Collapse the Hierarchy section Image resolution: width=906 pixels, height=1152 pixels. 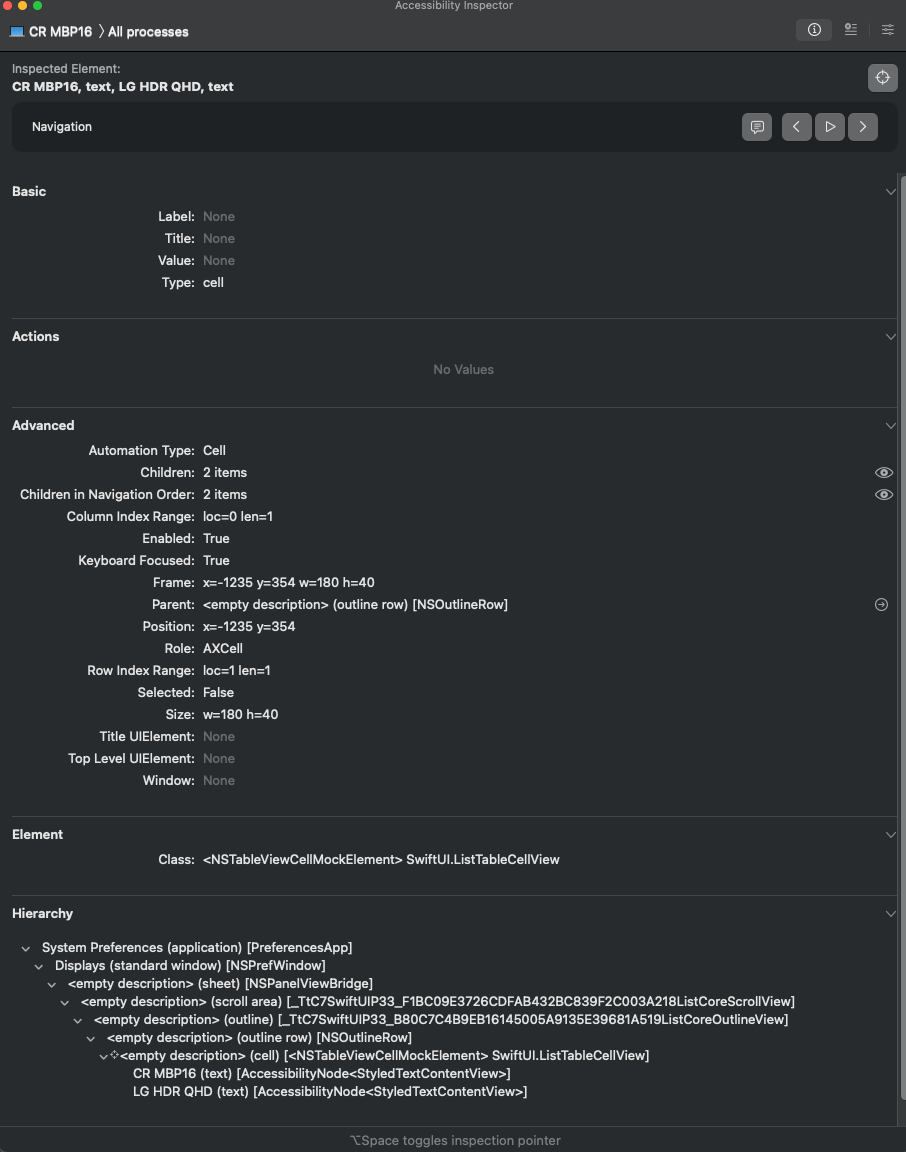coord(891,914)
